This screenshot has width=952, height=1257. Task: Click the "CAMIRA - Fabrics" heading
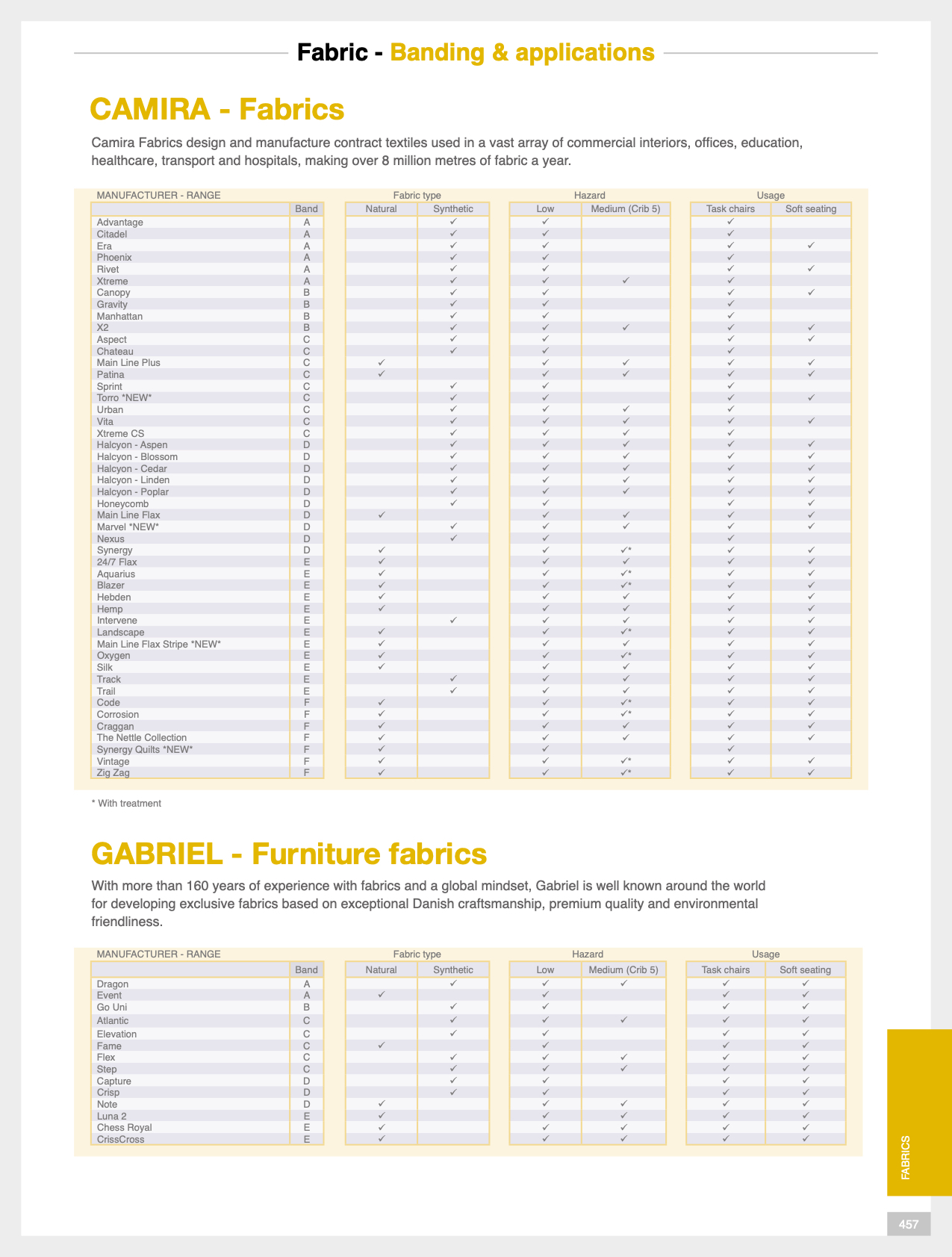click(217, 109)
